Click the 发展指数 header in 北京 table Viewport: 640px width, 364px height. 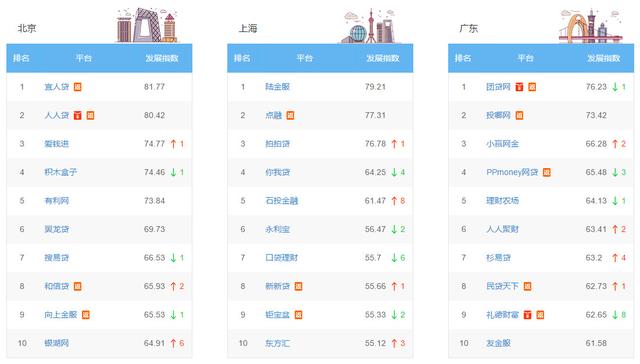162,58
